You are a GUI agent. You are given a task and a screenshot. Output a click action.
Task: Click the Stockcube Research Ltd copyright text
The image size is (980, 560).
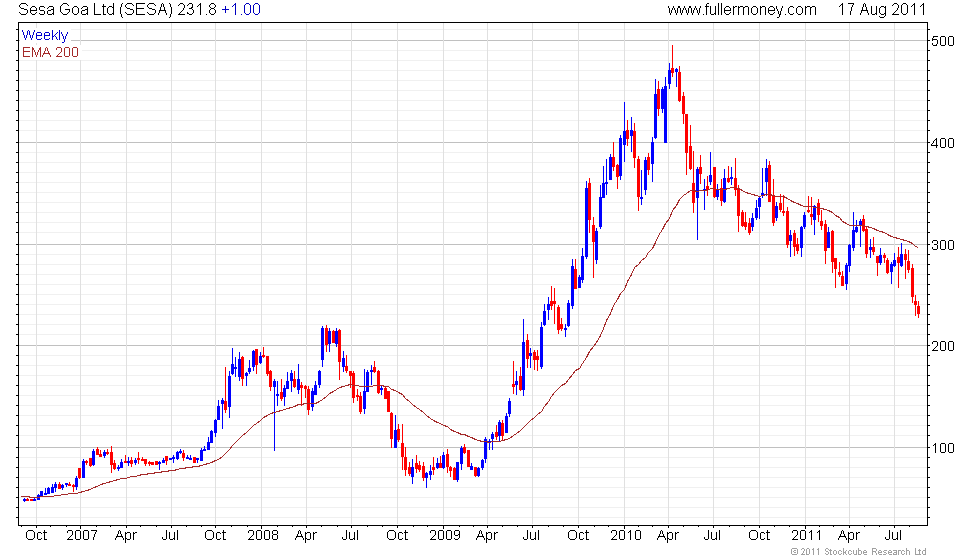pos(858,551)
